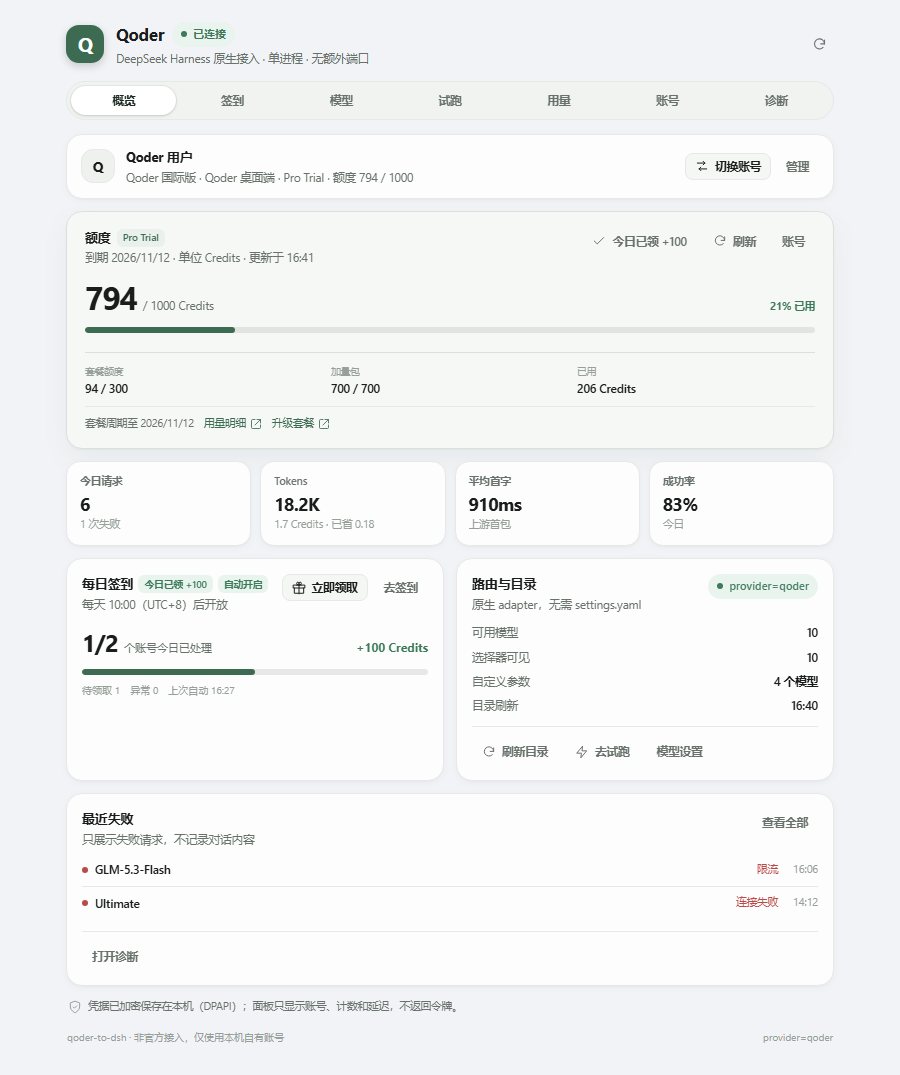This screenshot has width=900, height=1075.
Task: Click the +100 Credits label in check-in card
Action: click(392, 648)
